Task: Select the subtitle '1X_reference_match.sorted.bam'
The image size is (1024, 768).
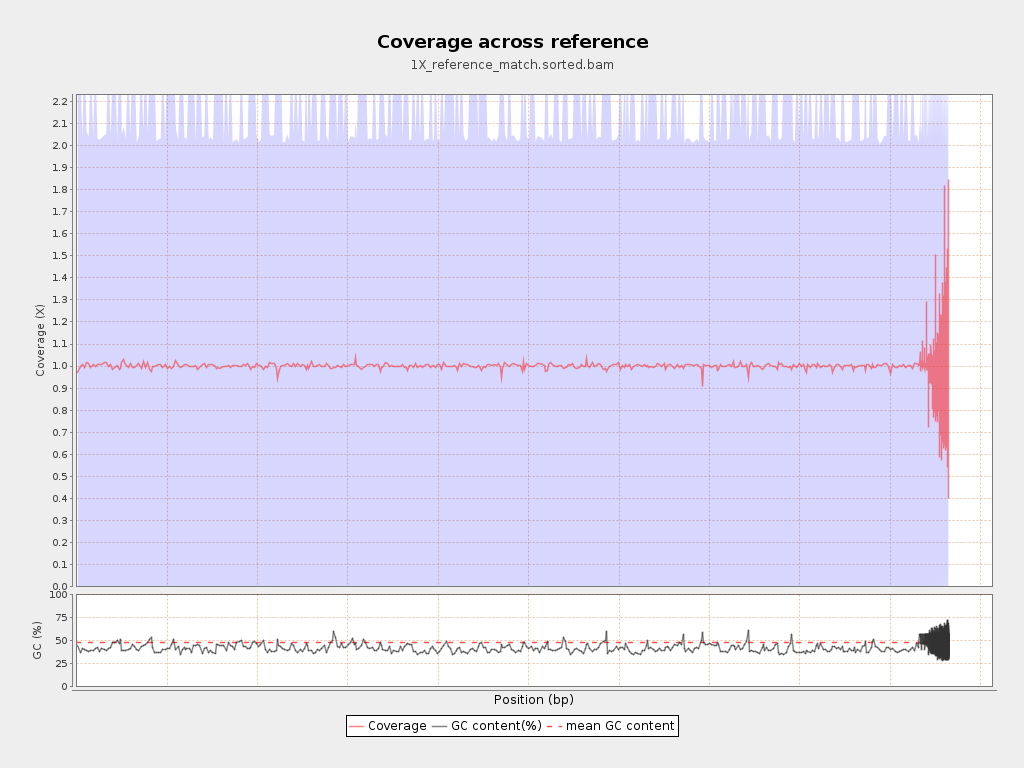Action: pos(512,65)
